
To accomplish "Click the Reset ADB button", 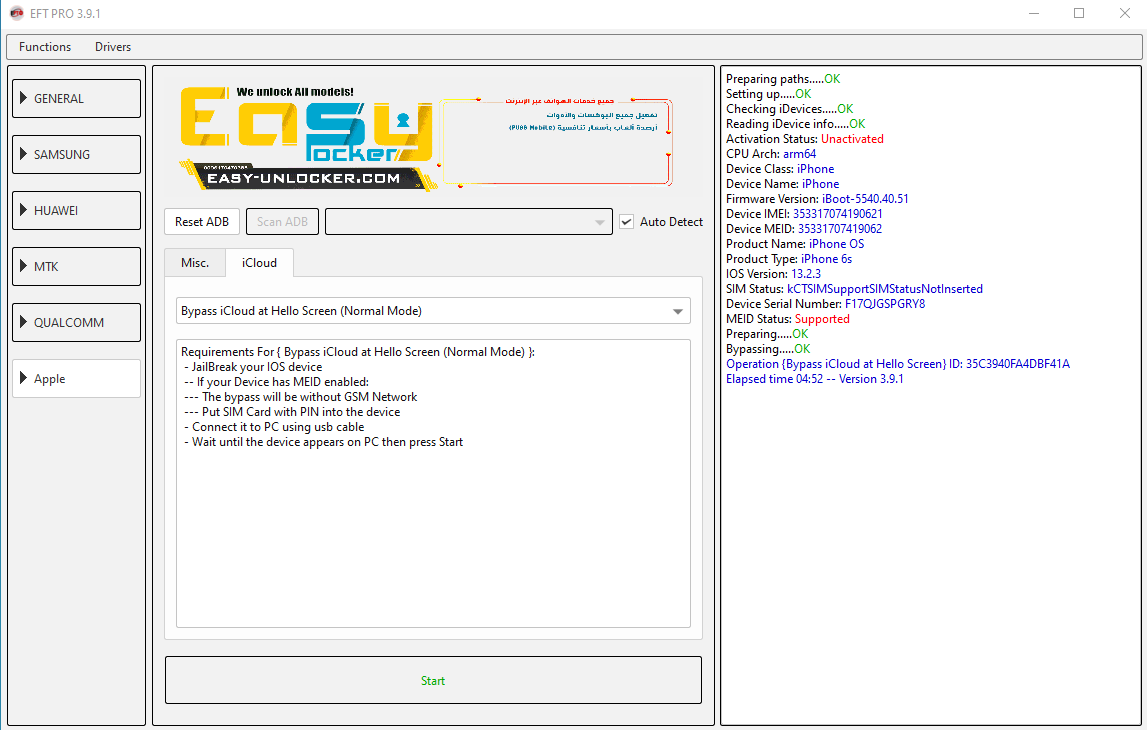I will point(202,222).
